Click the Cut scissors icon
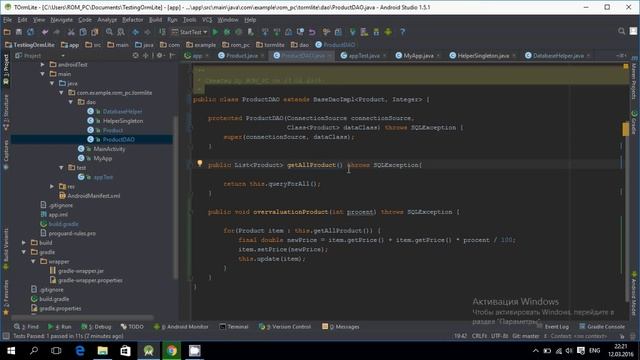The image size is (640, 360). [x=71, y=32]
